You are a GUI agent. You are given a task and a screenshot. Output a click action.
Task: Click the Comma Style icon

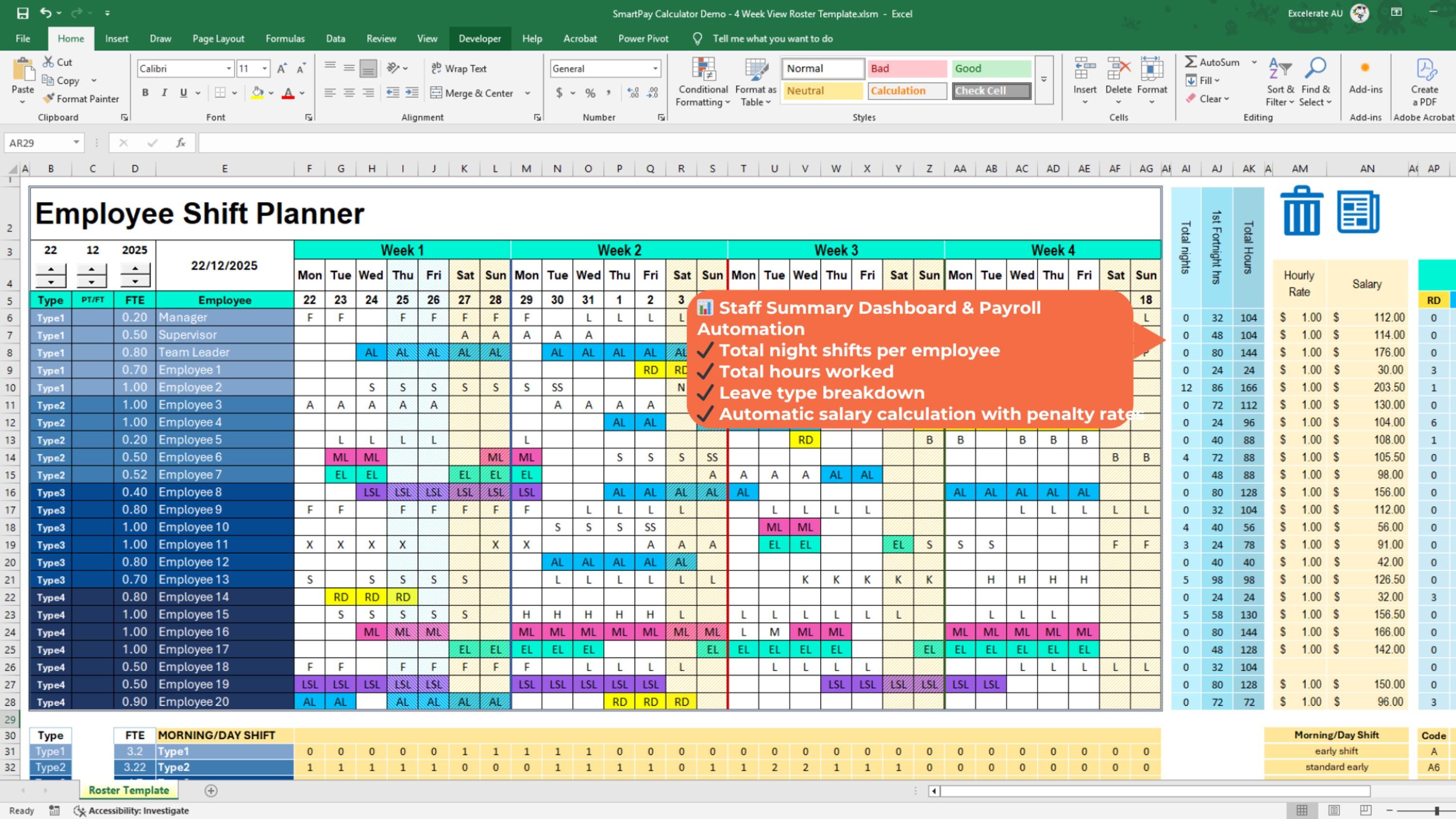(x=609, y=93)
